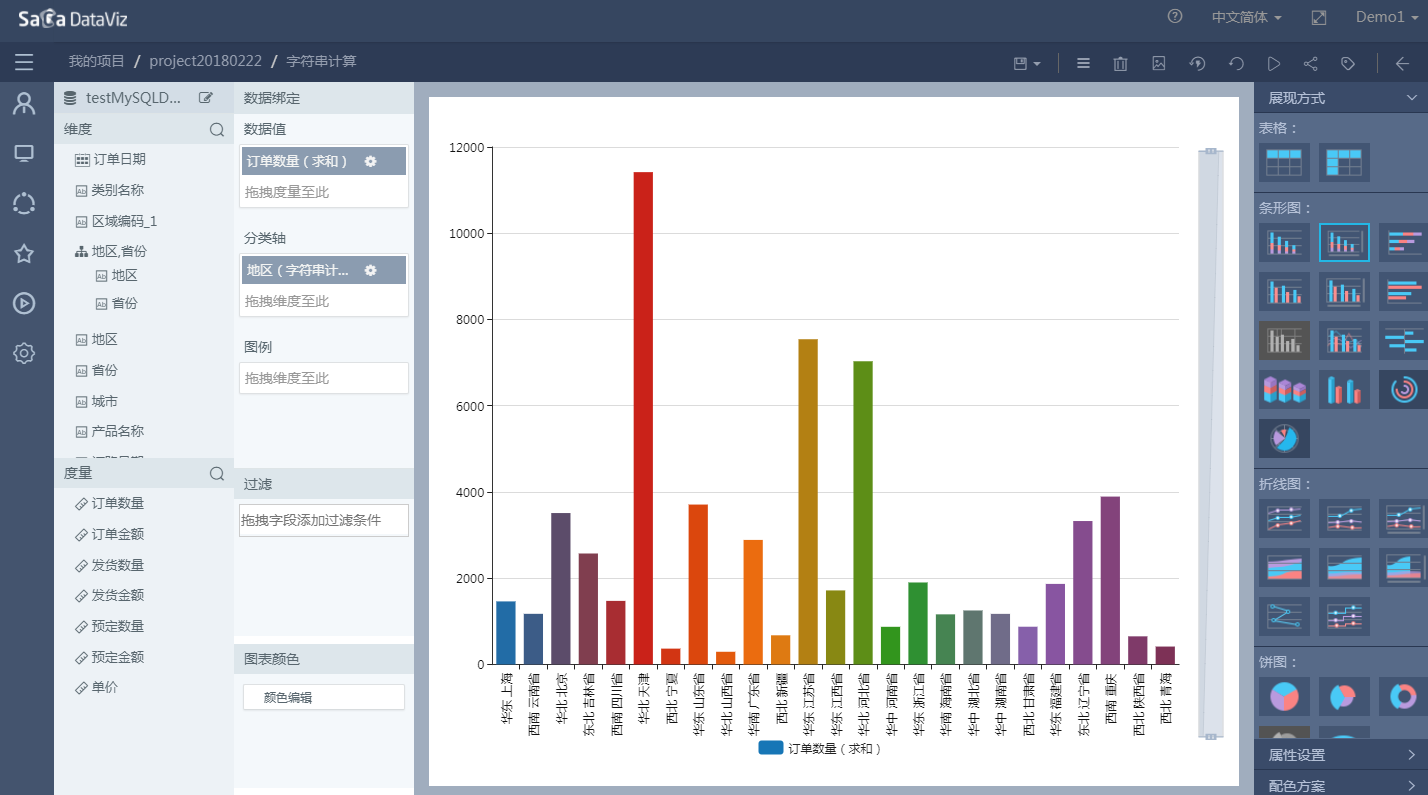
Task: Select the 订单金额 measure
Action: [109, 534]
